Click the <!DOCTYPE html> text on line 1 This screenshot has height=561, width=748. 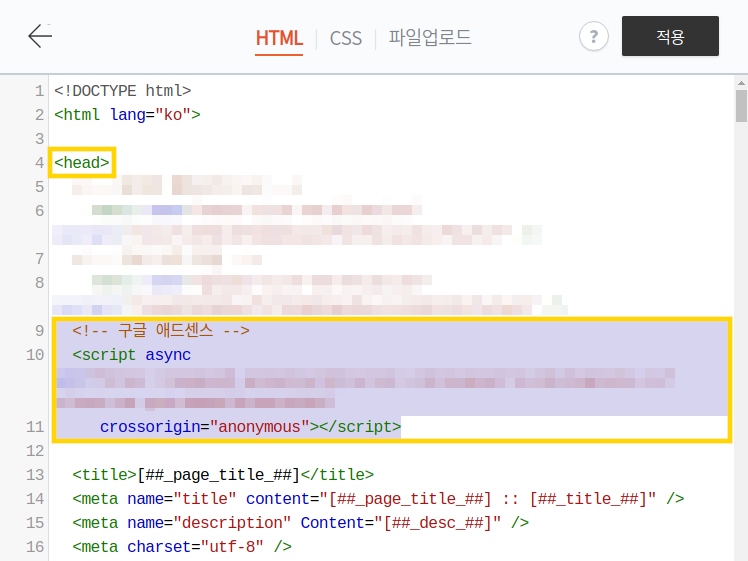(x=123, y=91)
